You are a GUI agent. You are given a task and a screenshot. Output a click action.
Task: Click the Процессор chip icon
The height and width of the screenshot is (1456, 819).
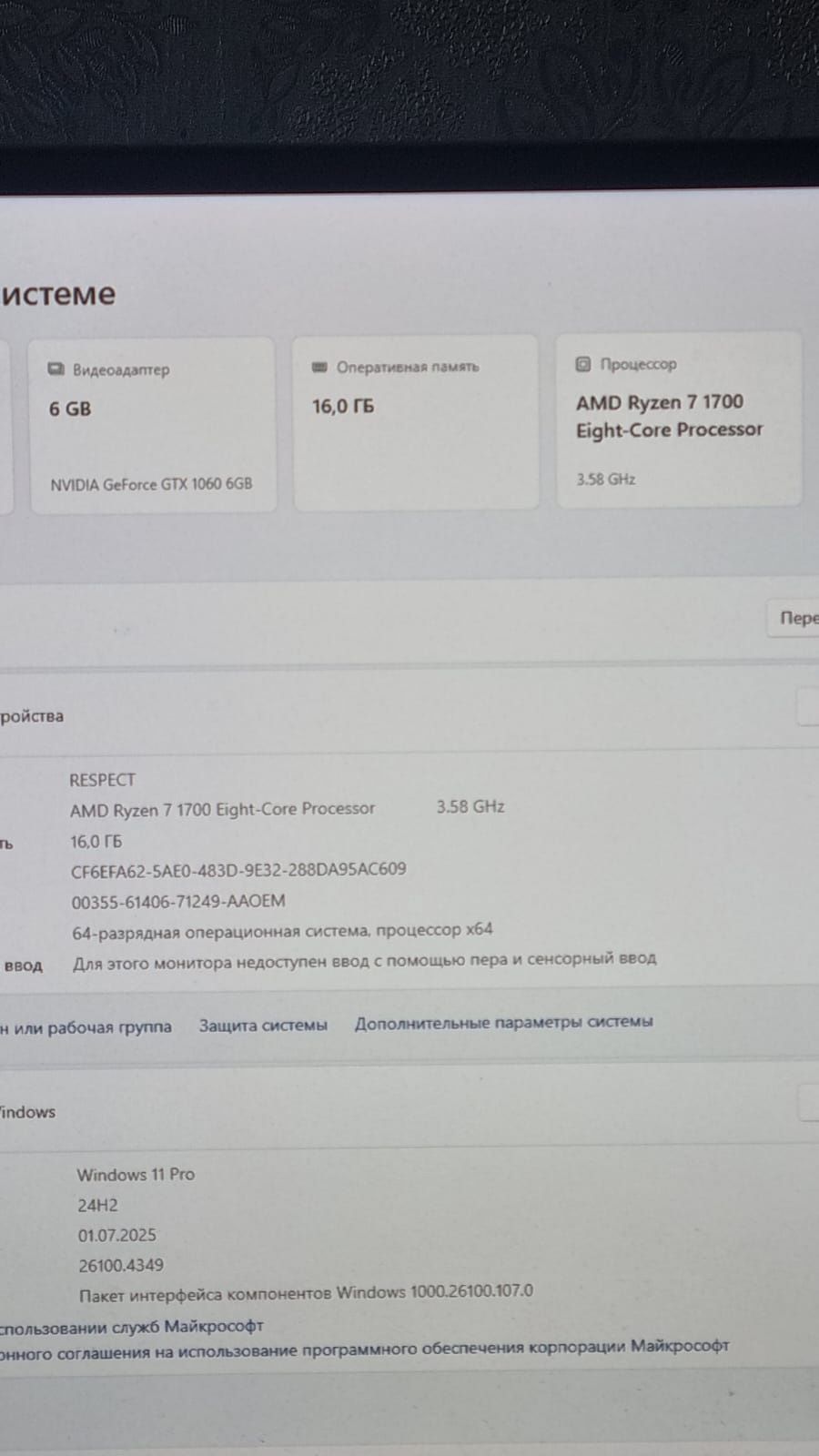point(583,364)
